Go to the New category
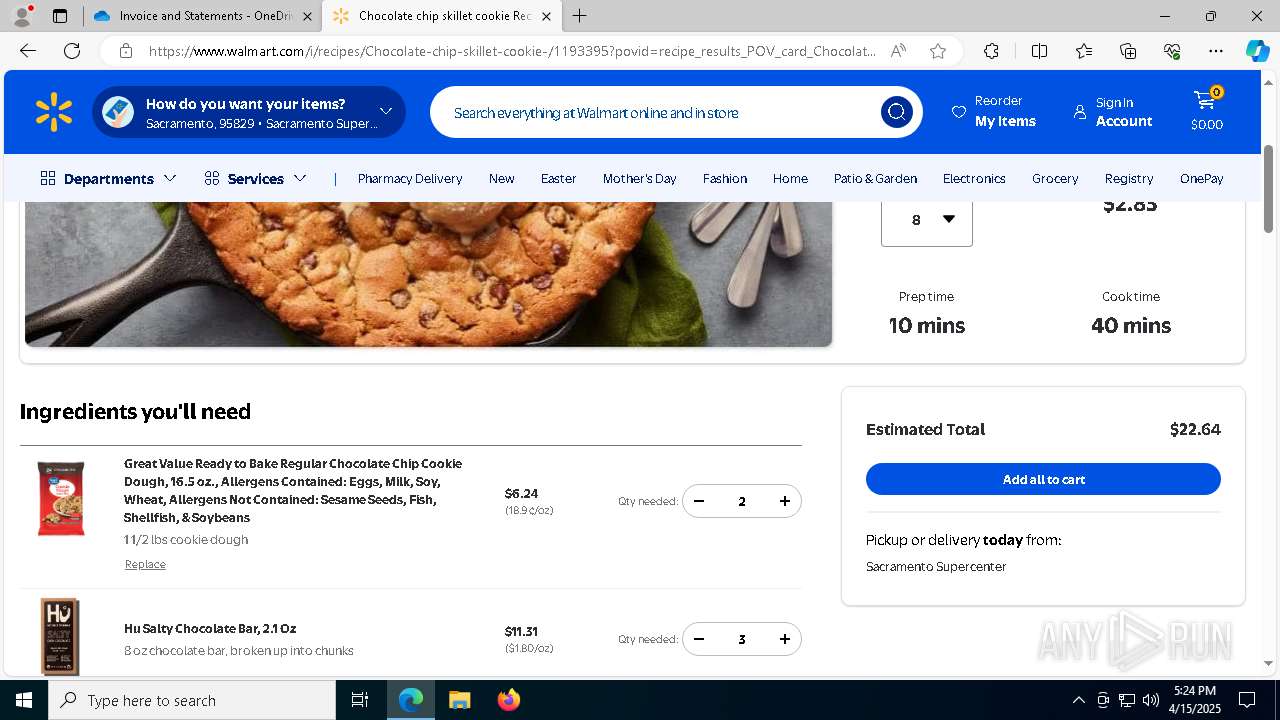This screenshot has height=720, width=1280. (x=501, y=178)
